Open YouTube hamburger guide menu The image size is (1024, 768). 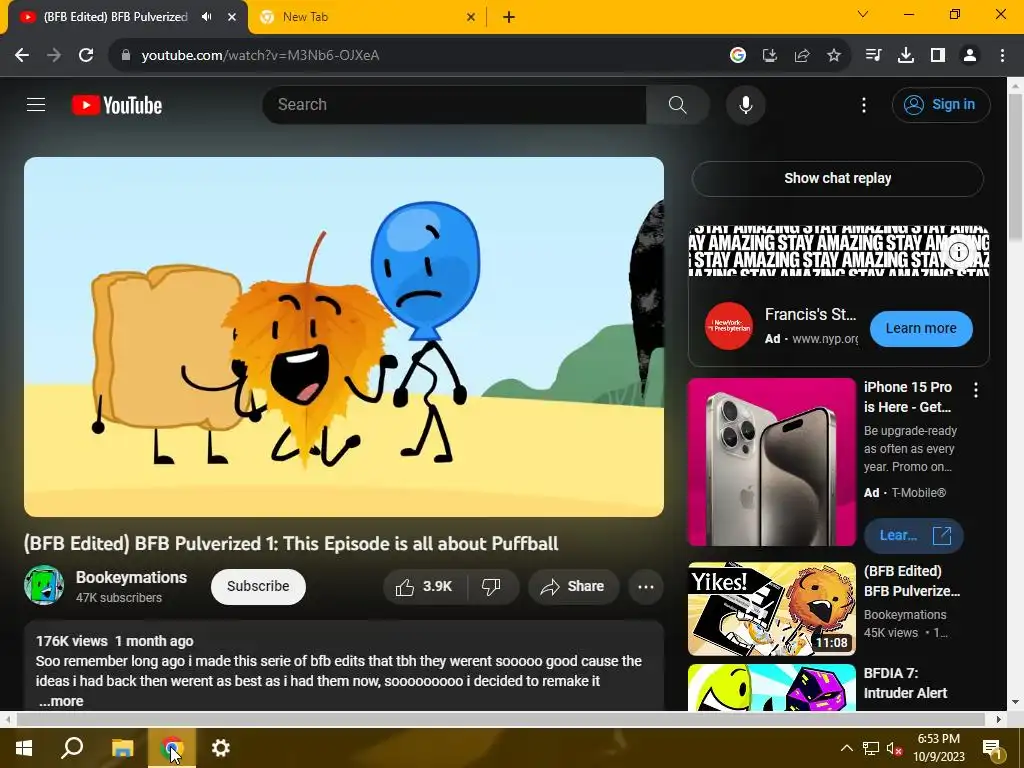(x=36, y=104)
